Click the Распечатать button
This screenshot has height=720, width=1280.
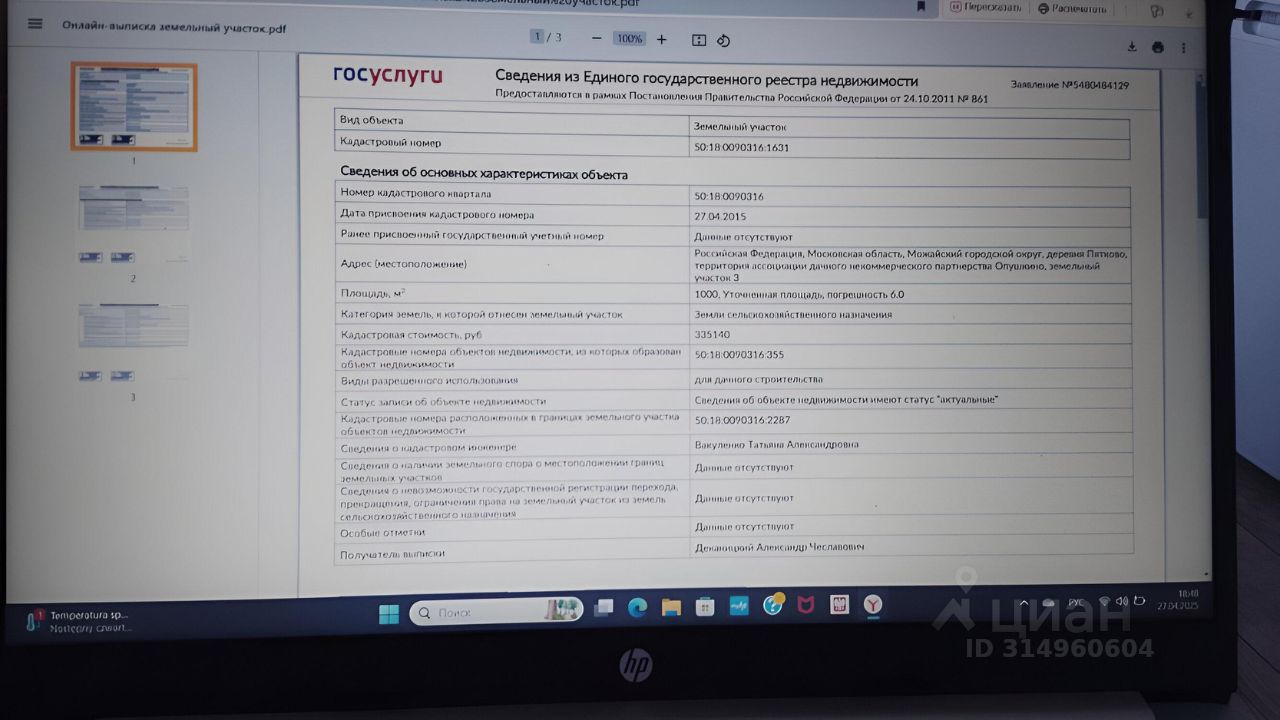(x=1073, y=8)
